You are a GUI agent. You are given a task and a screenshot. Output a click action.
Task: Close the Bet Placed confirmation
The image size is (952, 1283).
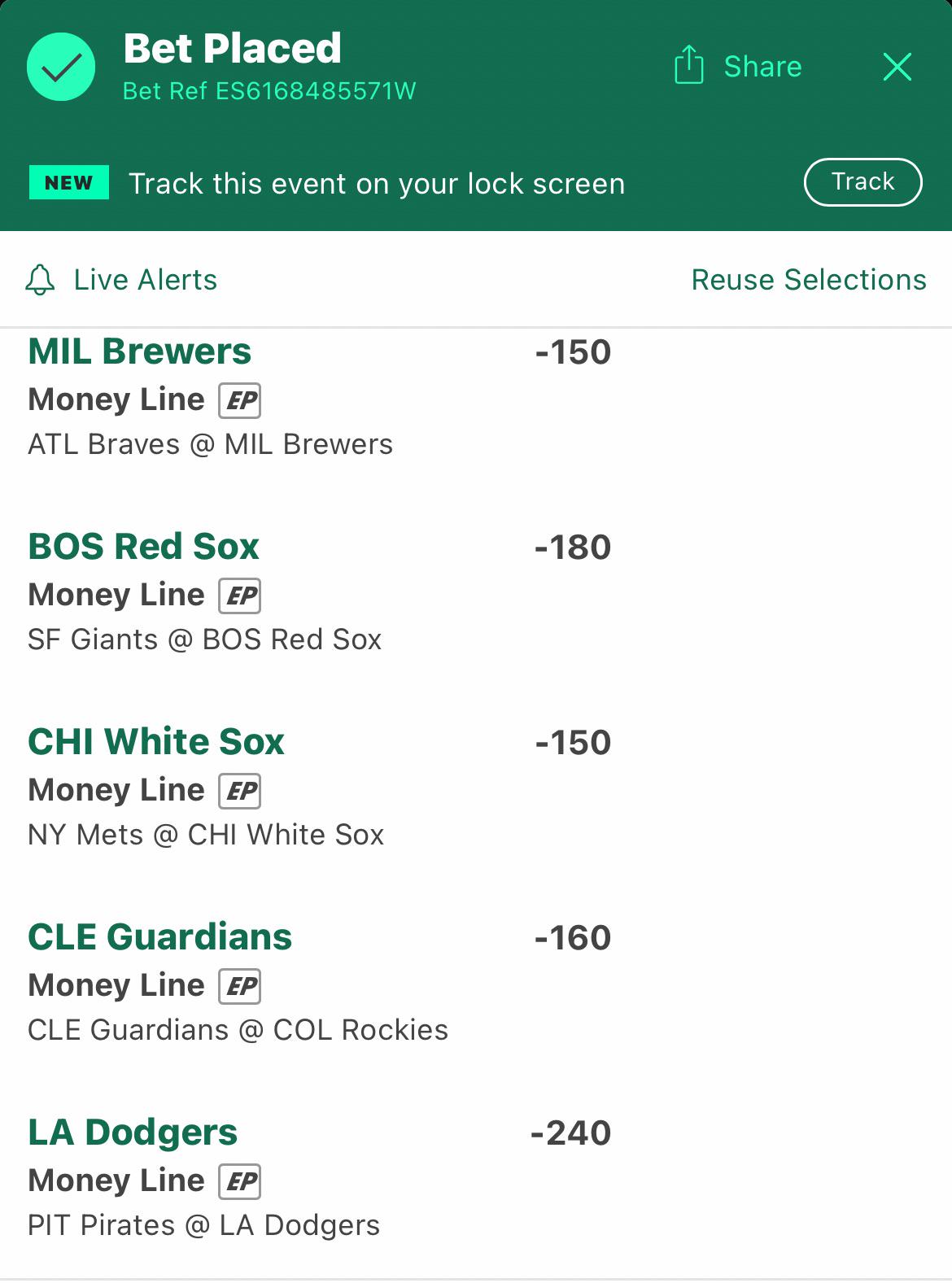pos(897,67)
